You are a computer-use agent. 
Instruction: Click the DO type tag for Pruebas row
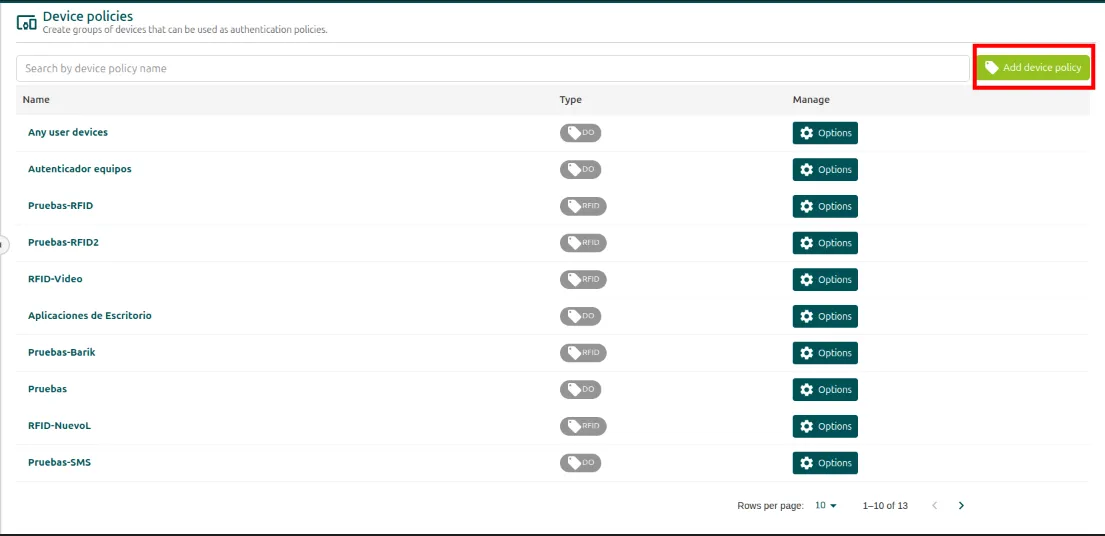pos(581,389)
